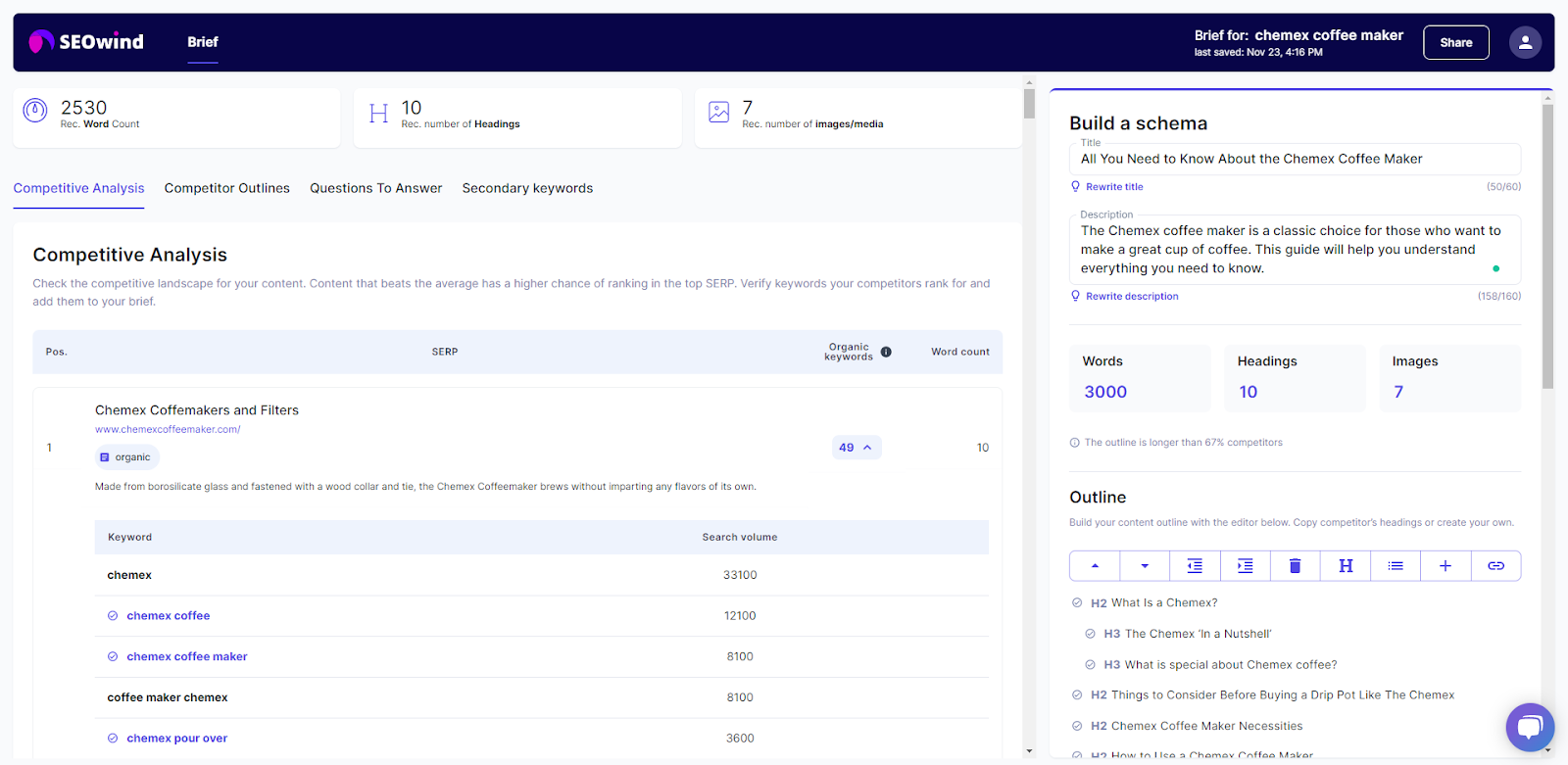
Task: Click the 'chemex pour over' keyword text
Action: pyautogui.click(x=177, y=739)
